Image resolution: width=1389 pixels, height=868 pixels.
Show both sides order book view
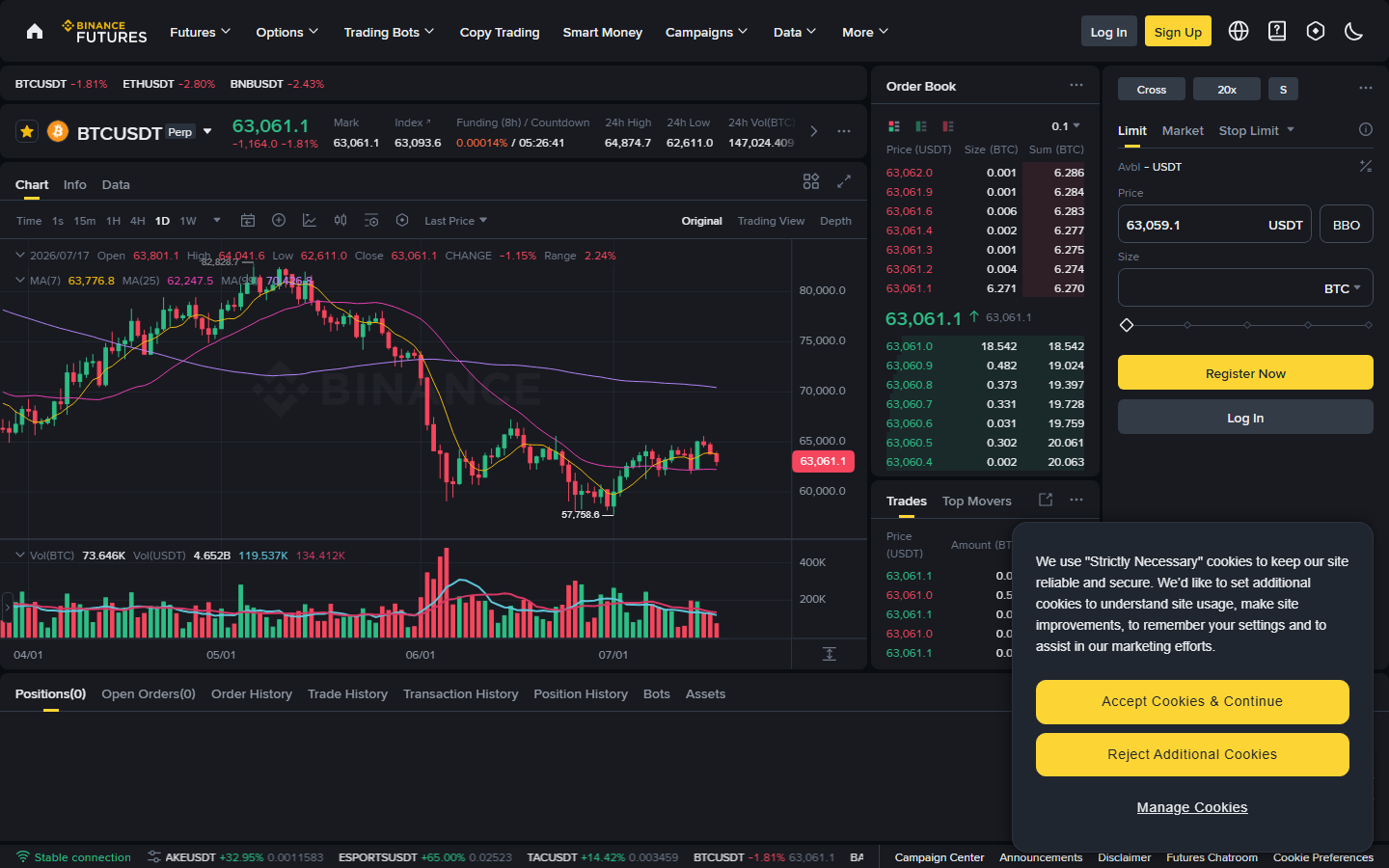(894, 126)
